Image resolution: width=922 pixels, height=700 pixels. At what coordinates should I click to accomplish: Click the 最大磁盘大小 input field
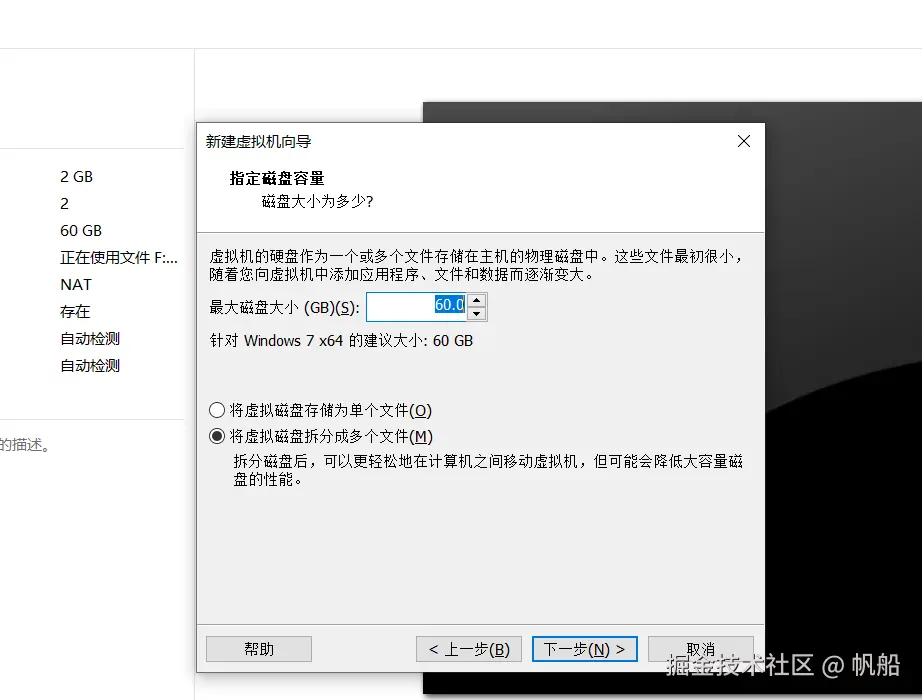[416, 306]
